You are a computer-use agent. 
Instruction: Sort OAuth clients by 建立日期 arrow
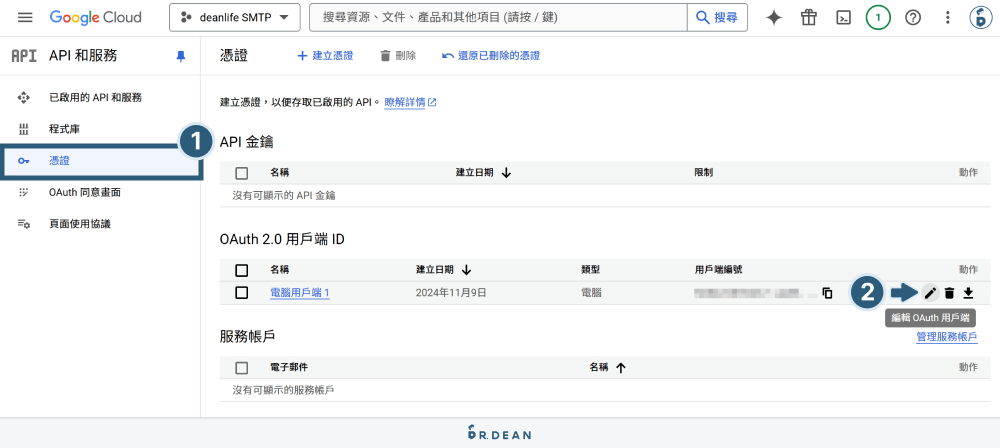[x=466, y=271]
